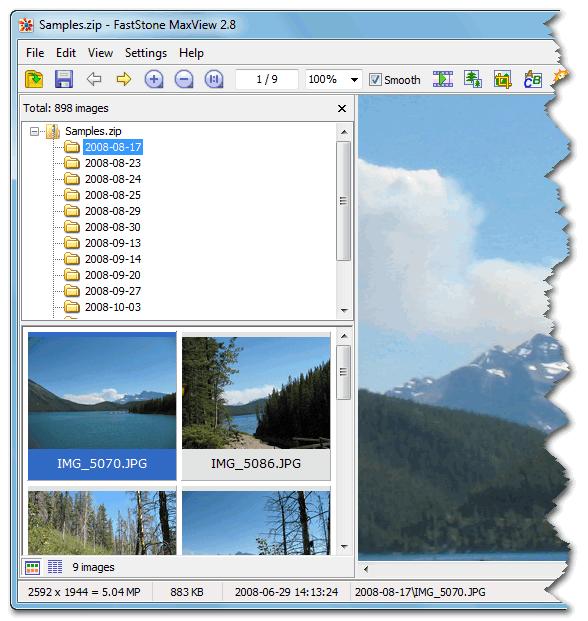The width and height of the screenshot is (588, 621).
Task: Open the crop tool icon in the toolbar
Action: (502, 79)
